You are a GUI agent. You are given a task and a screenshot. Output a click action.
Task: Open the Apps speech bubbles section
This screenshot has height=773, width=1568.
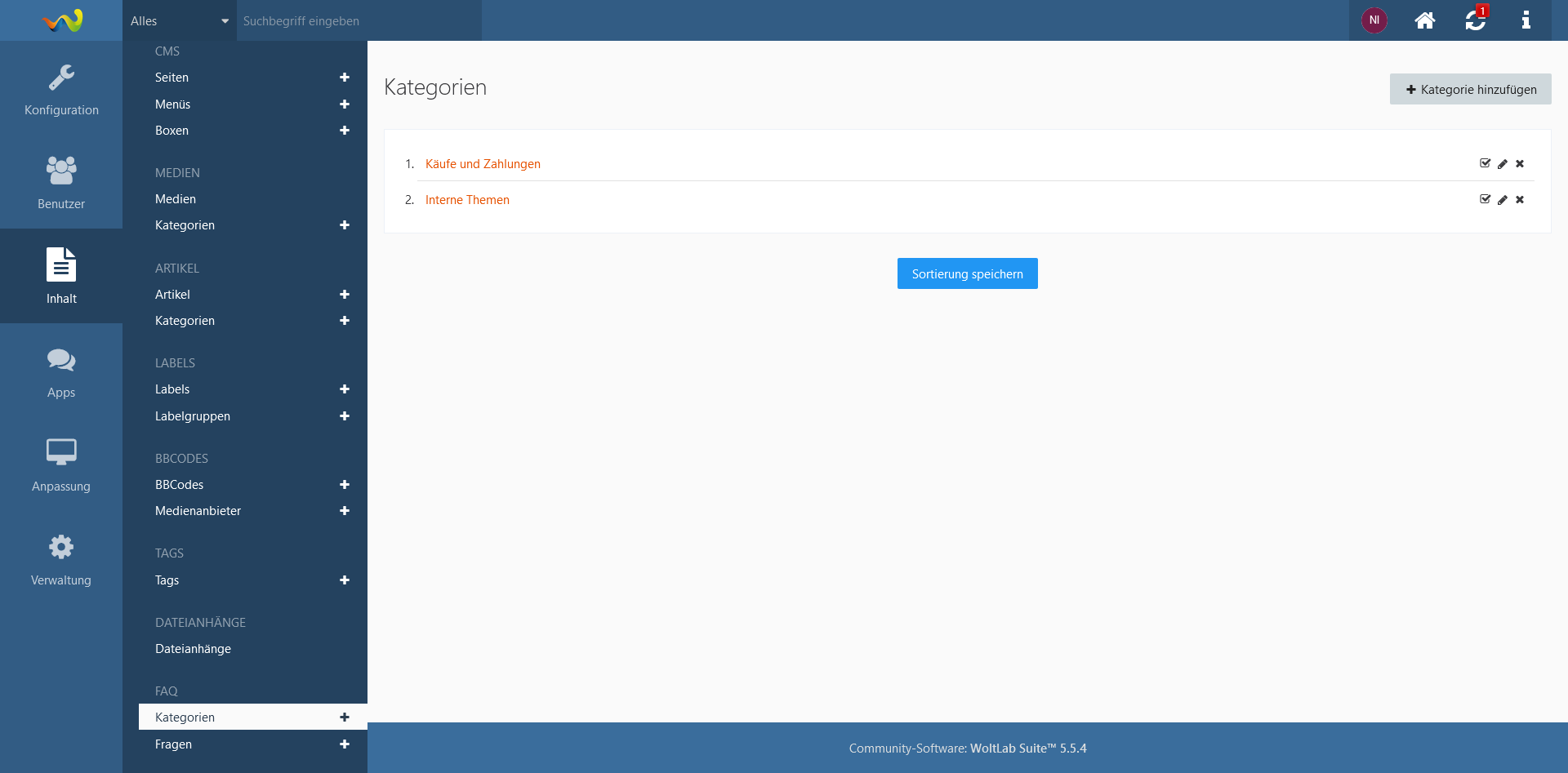61,372
